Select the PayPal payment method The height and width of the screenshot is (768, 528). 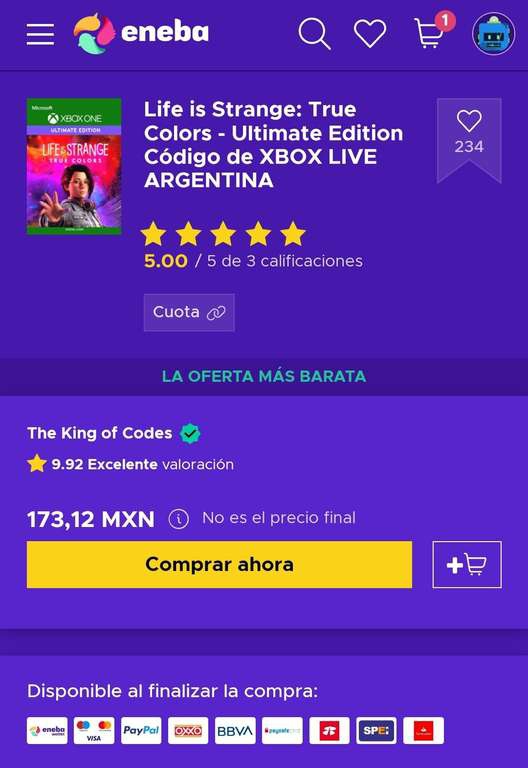point(141,730)
